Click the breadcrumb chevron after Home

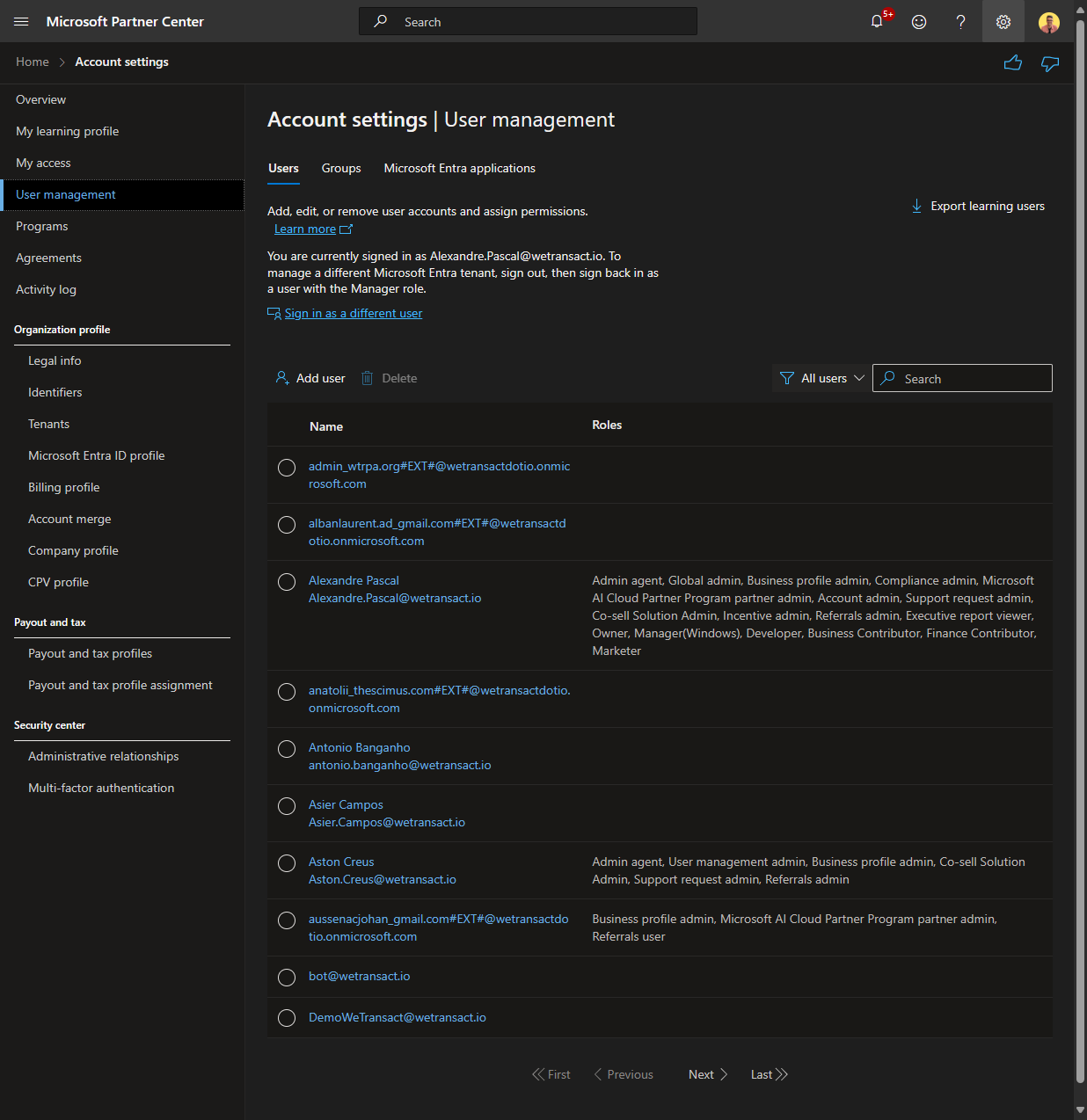pos(62,62)
